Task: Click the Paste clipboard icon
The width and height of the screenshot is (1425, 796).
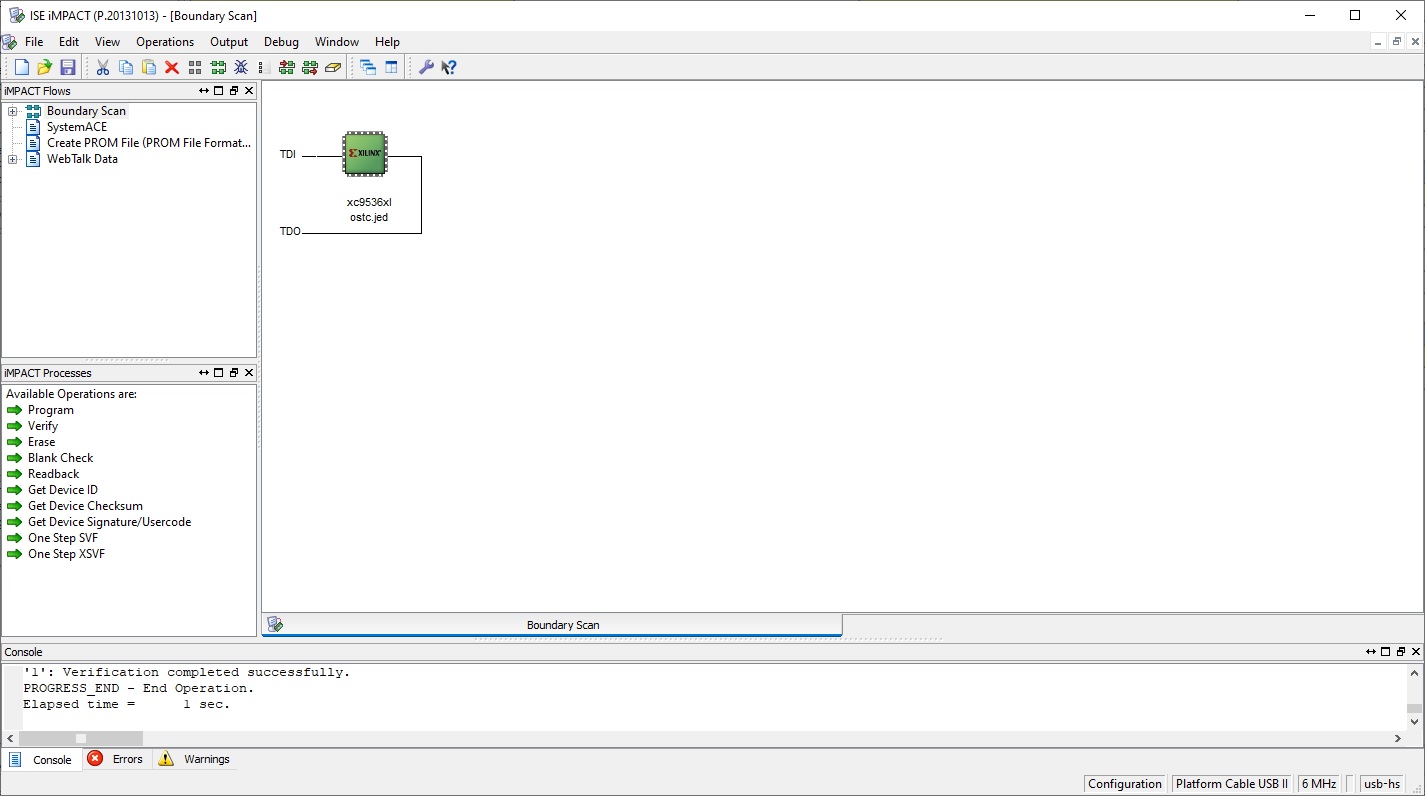Action: point(149,67)
